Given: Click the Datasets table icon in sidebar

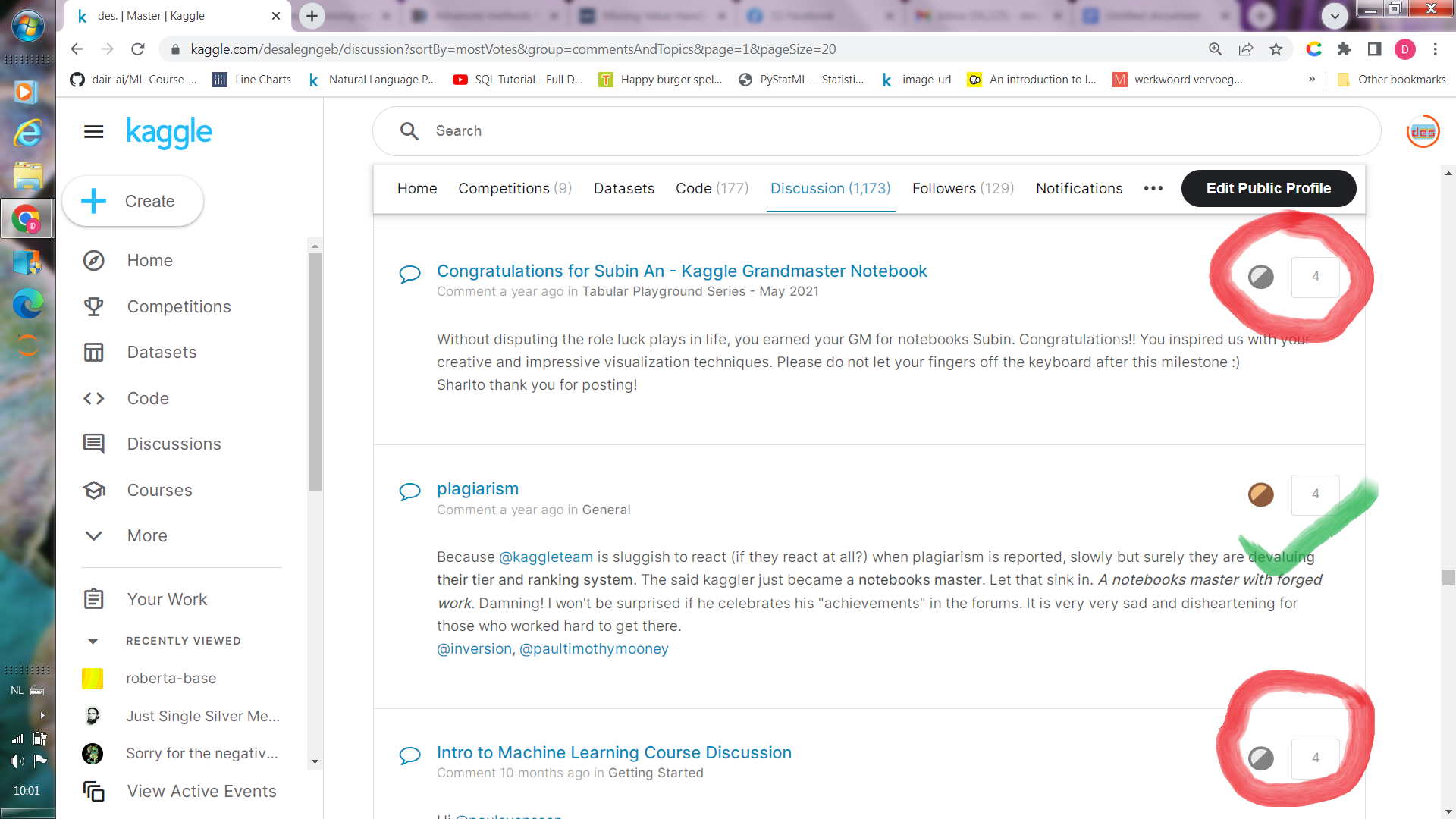Looking at the screenshot, I should coord(93,353).
